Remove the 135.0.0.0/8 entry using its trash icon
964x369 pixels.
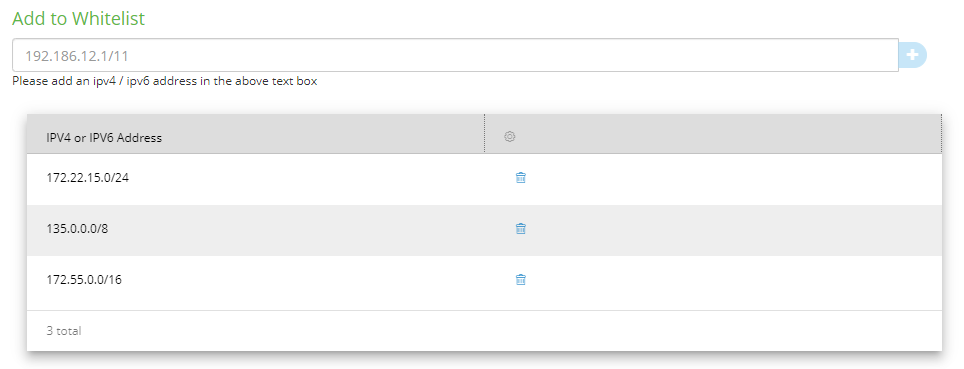pyautogui.click(x=521, y=229)
